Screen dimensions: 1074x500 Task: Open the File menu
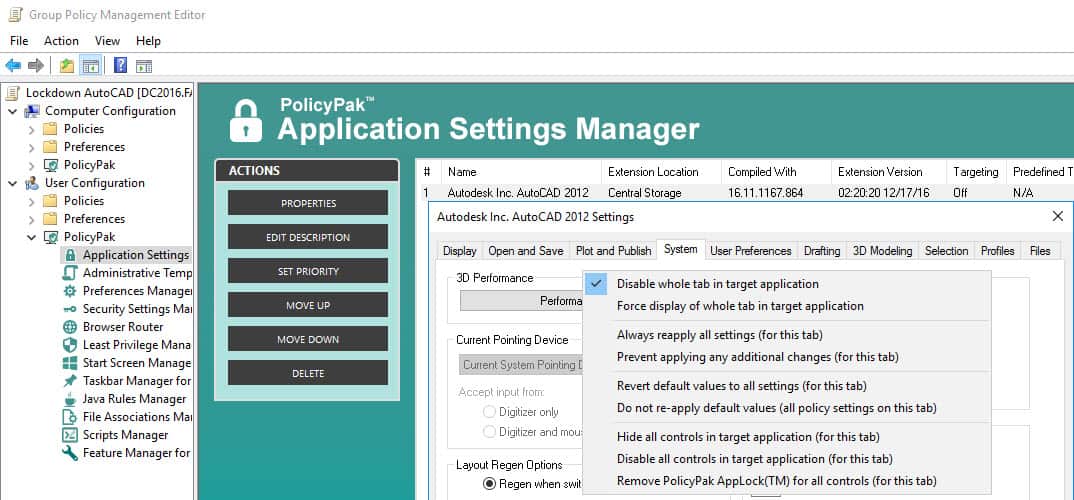tap(19, 41)
